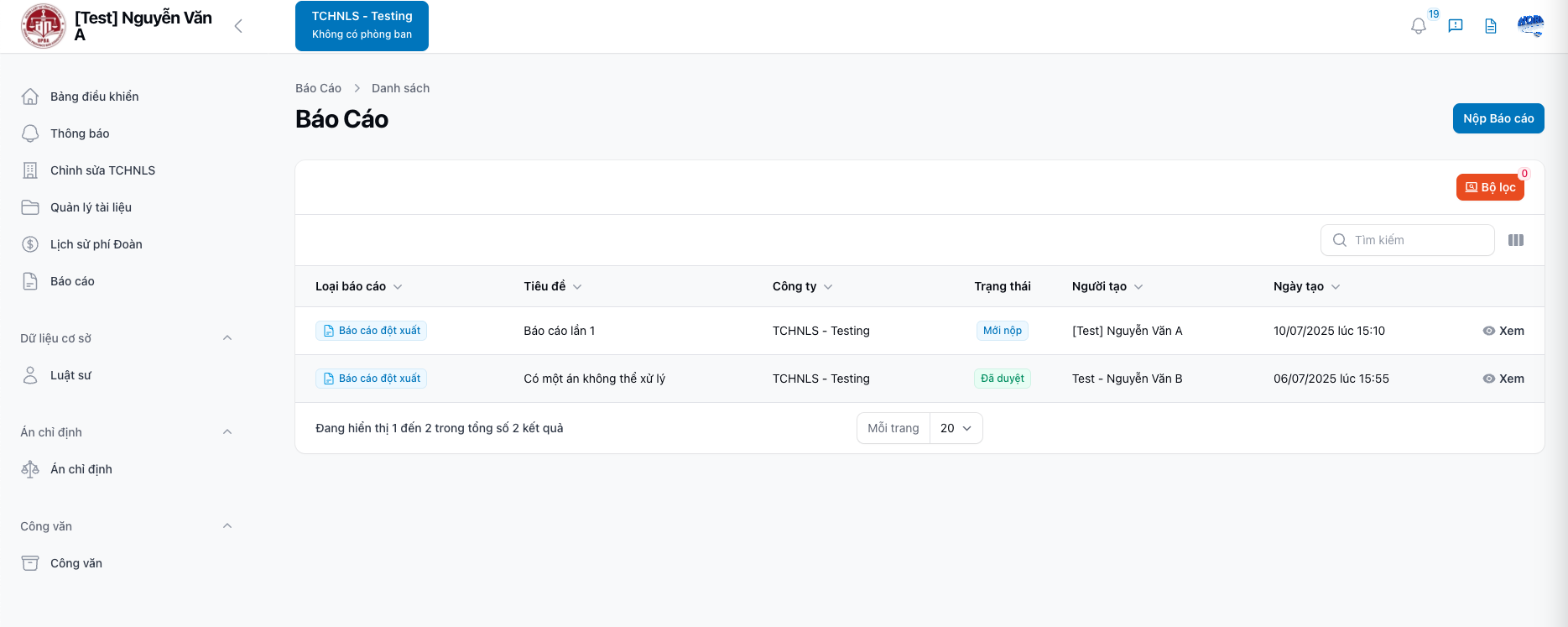Open the 'Bộ lọc' filter button
This screenshot has width=1568, height=627.
tap(1490, 187)
